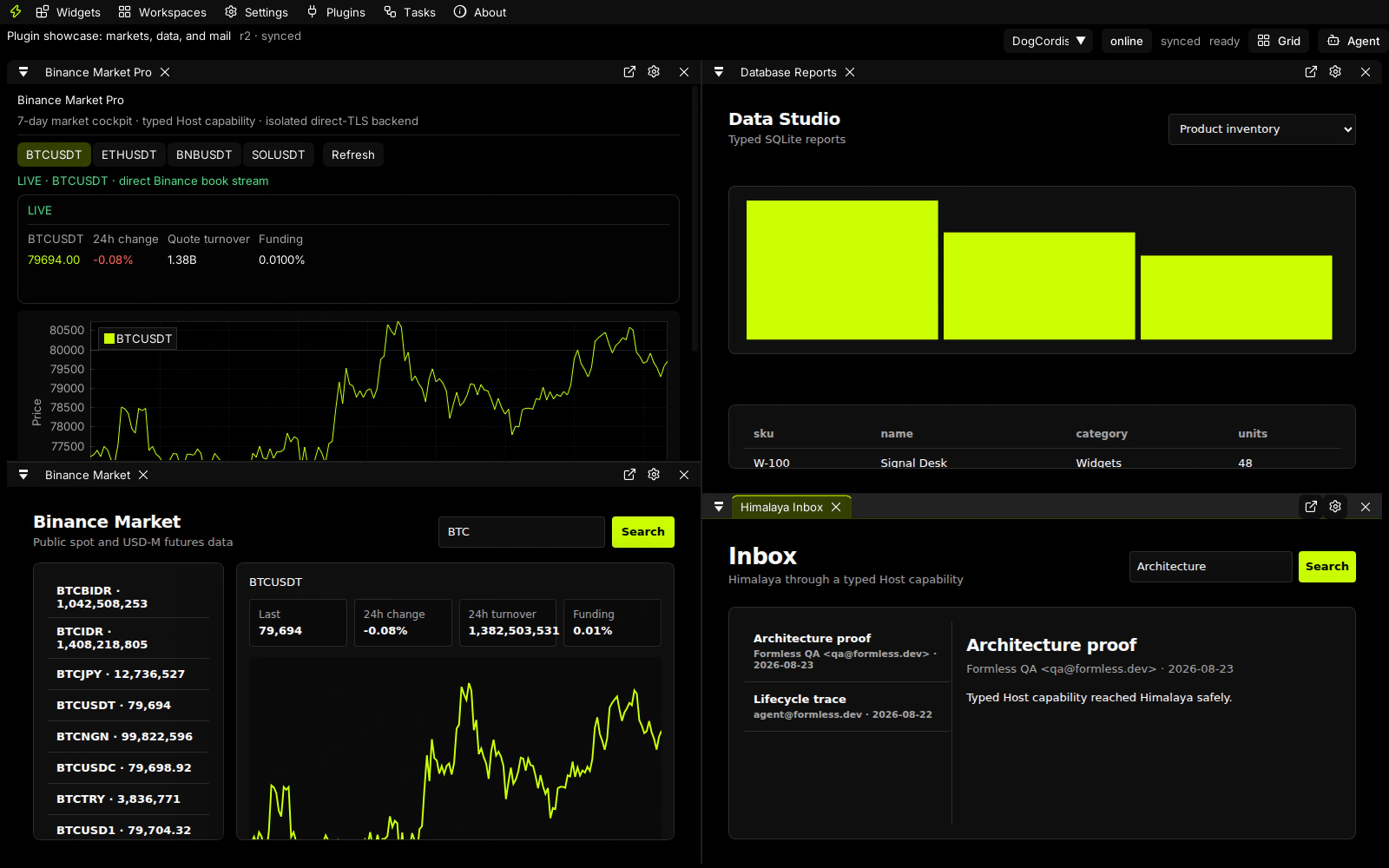Close the Himalaya Inbox tab

836,507
